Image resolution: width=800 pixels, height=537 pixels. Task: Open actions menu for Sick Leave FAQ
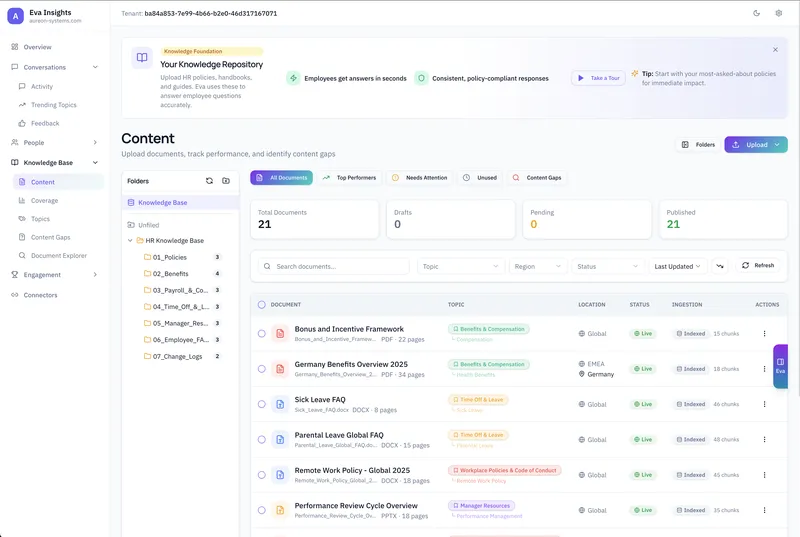[764, 404]
